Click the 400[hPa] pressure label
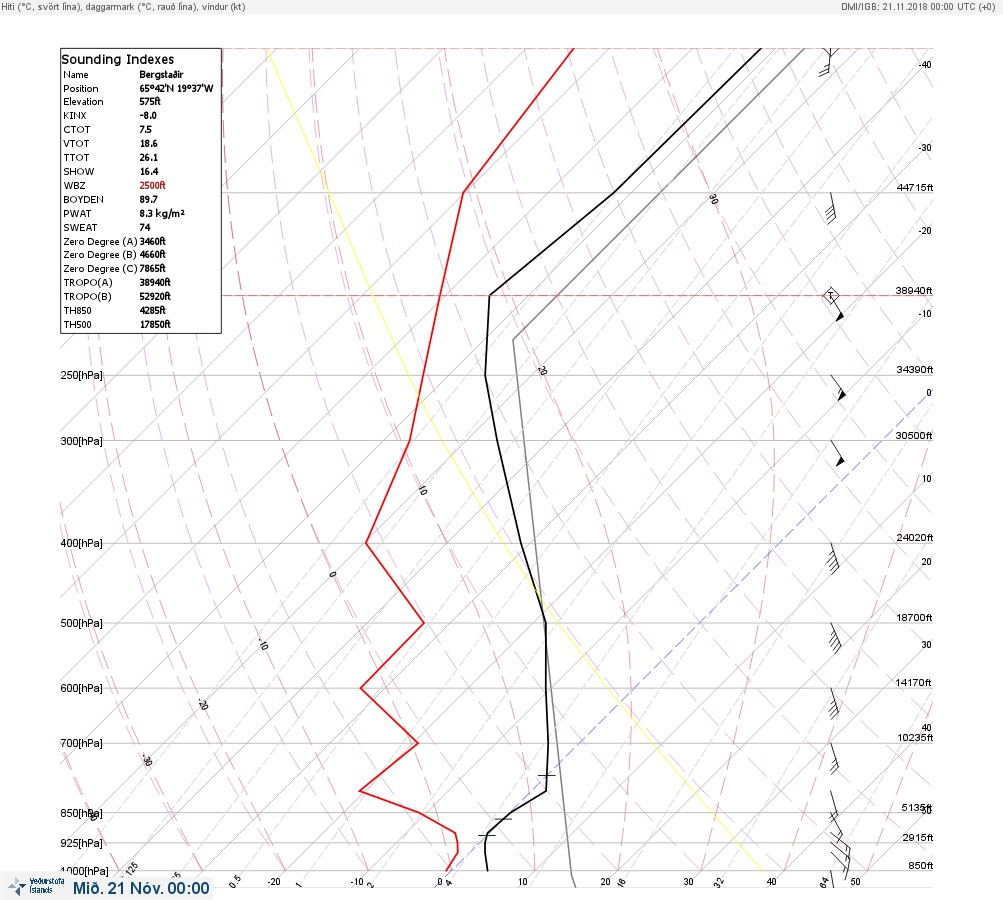1003x900 pixels. pyautogui.click(x=81, y=543)
